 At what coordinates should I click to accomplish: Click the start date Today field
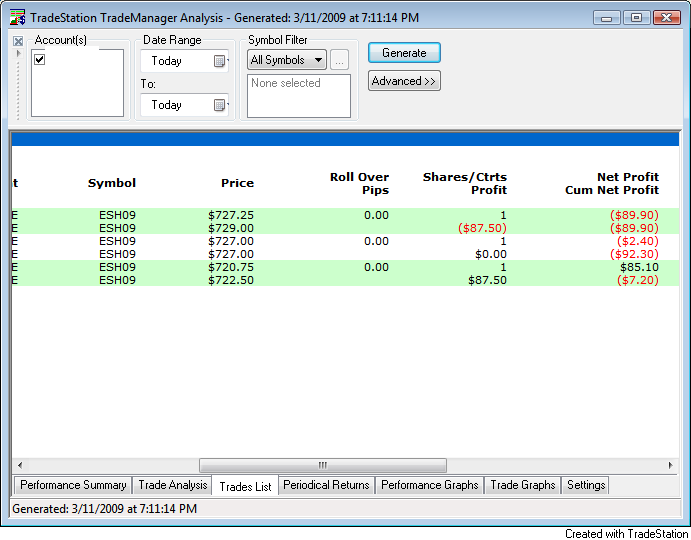pos(184,61)
